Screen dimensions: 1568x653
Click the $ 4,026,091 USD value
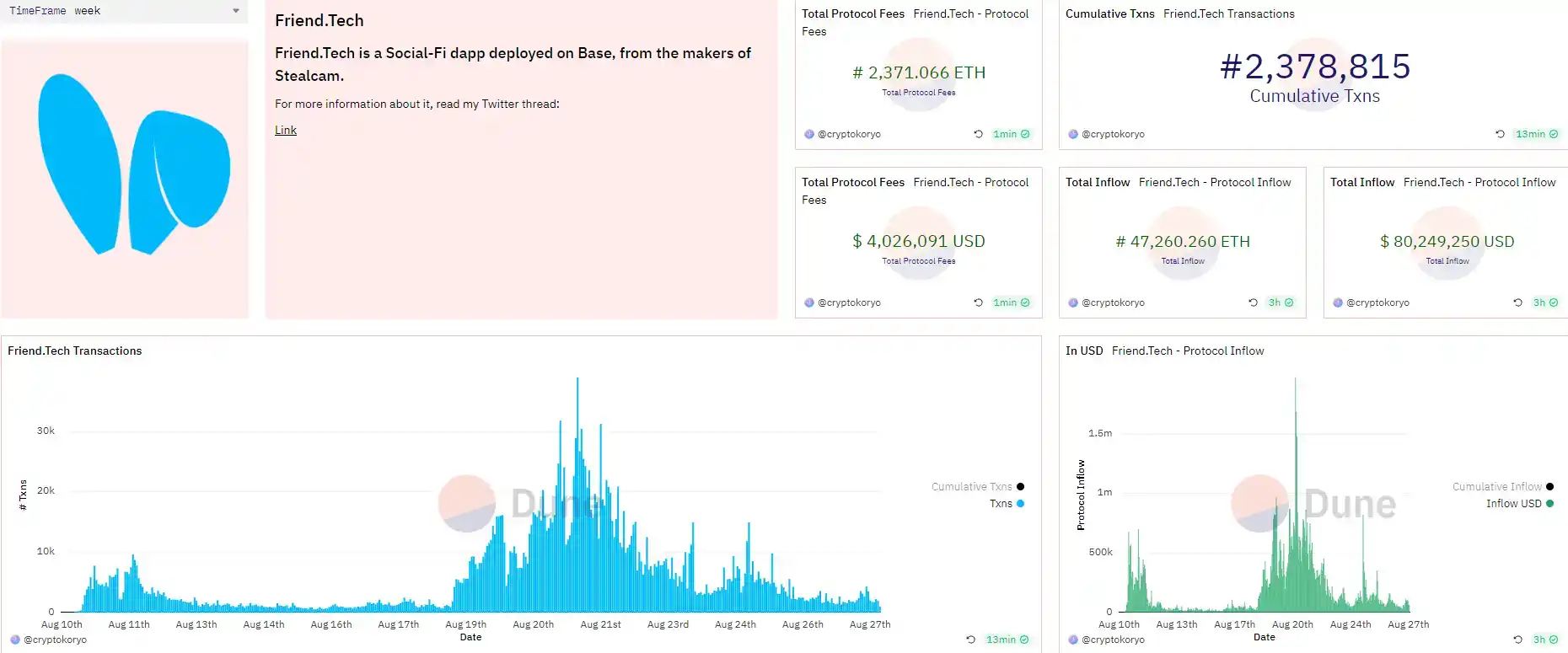click(919, 241)
